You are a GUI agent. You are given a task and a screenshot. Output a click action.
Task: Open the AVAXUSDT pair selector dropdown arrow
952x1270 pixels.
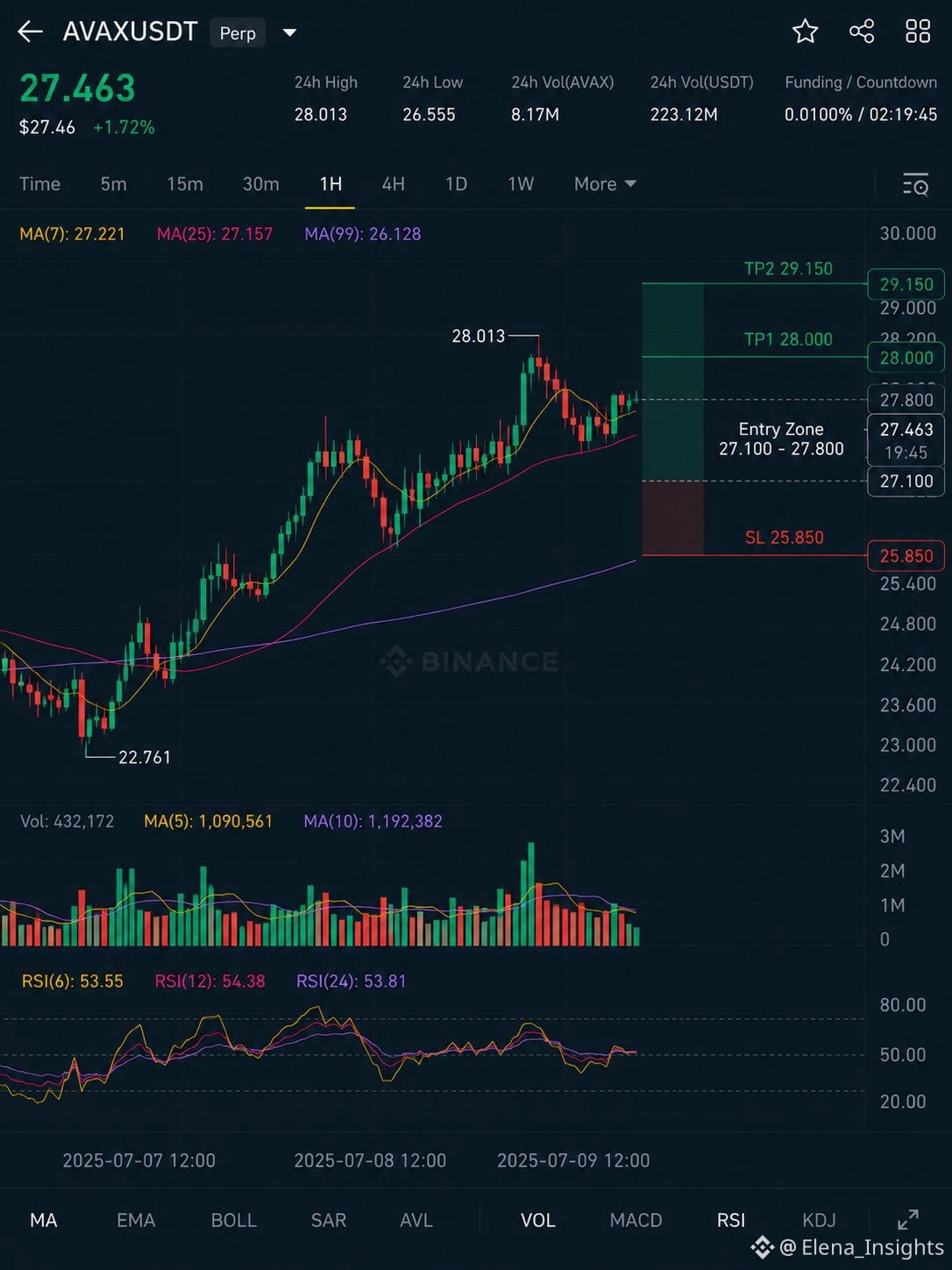pyautogui.click(x=289, y=33)
